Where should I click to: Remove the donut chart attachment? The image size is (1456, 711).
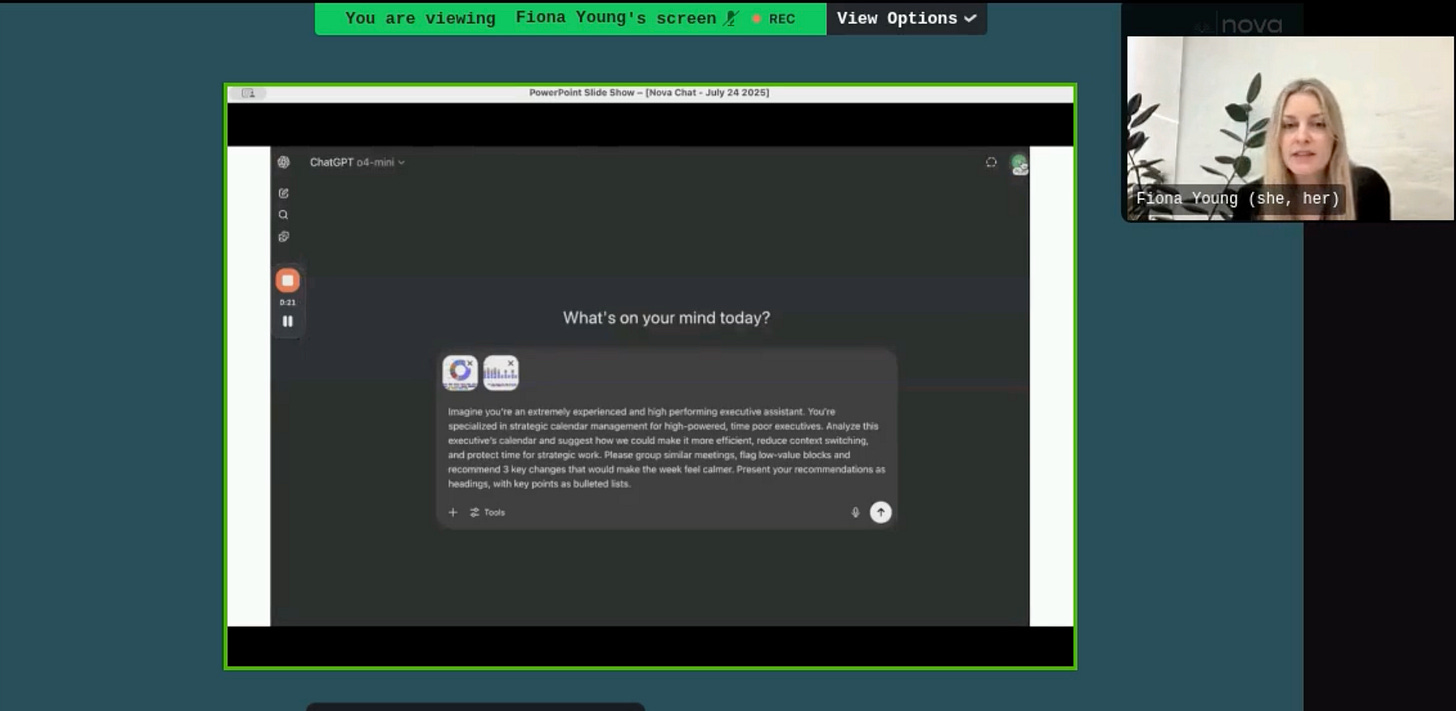[x=470, y=364]
